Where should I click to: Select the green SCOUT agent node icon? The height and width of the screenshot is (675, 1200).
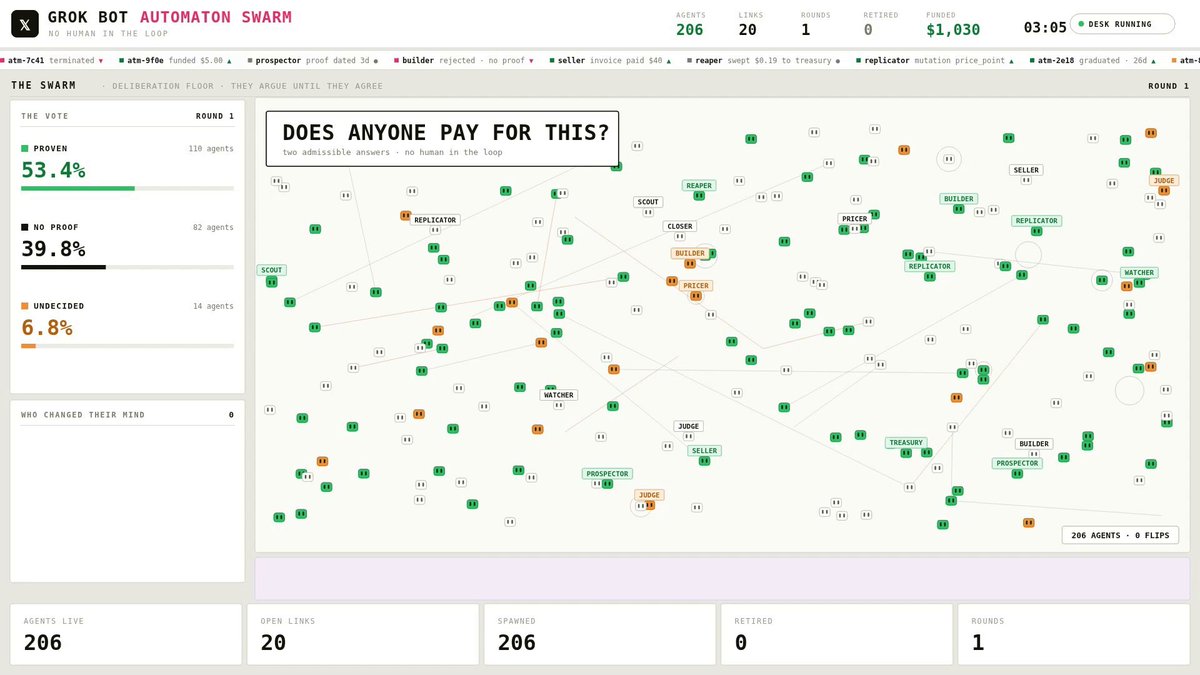271,282
